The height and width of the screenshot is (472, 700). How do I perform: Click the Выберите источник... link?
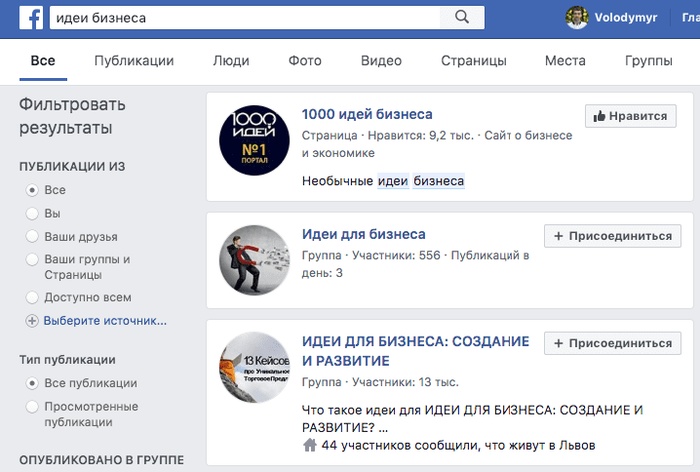(x=105, y=321)
